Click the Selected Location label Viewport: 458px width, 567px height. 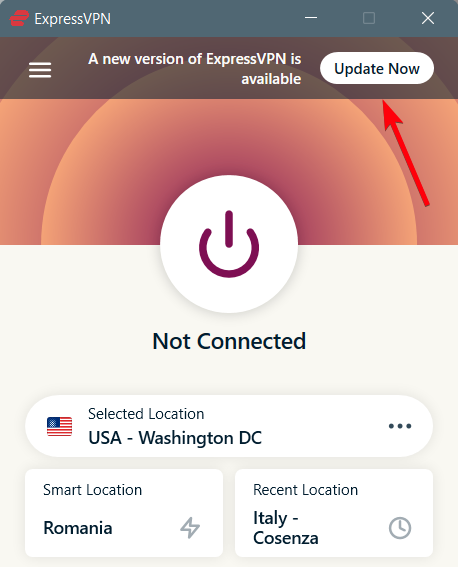146,414
